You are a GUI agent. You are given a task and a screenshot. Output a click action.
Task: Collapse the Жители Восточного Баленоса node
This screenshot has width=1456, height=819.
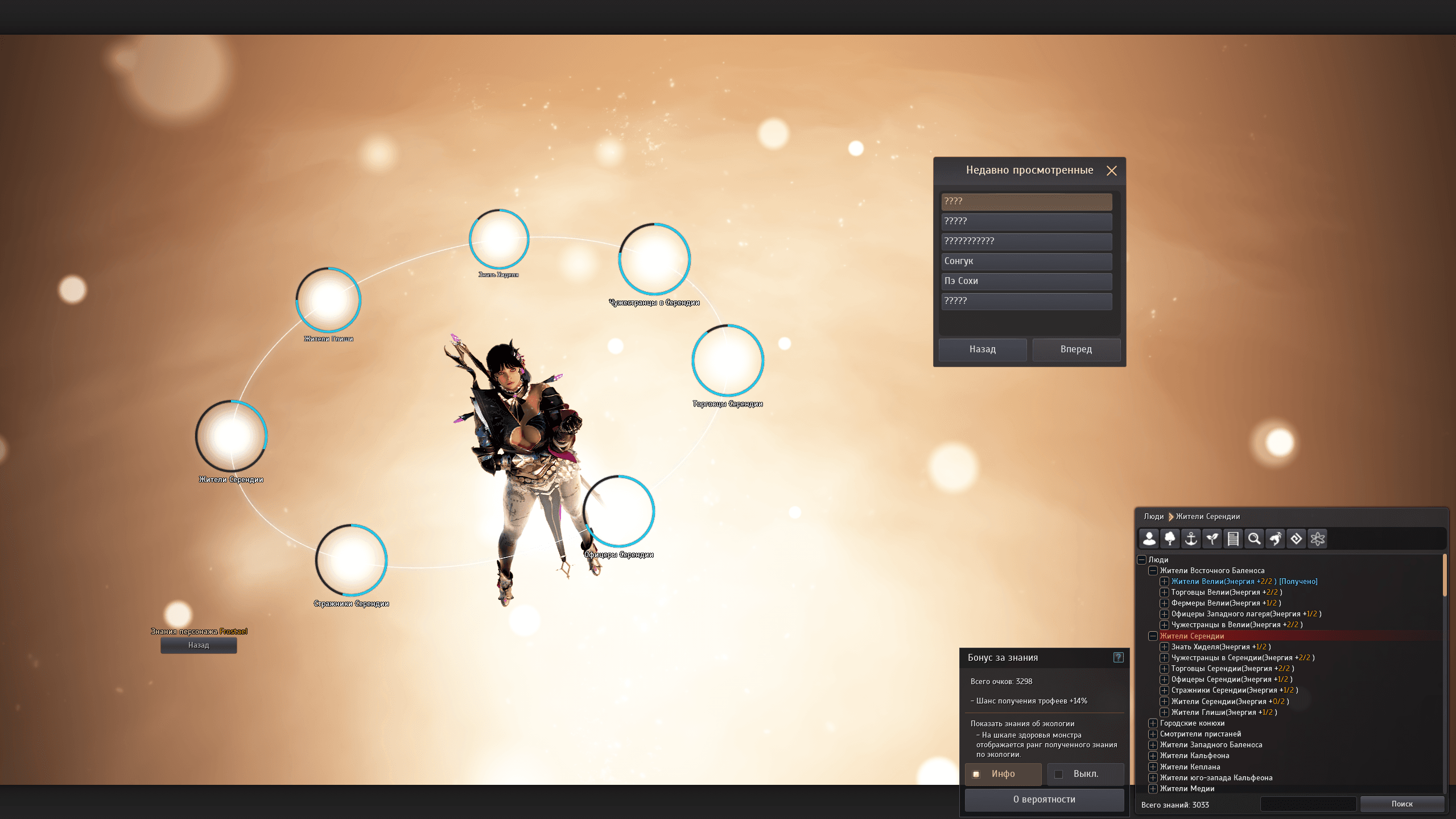[1153, 570]
